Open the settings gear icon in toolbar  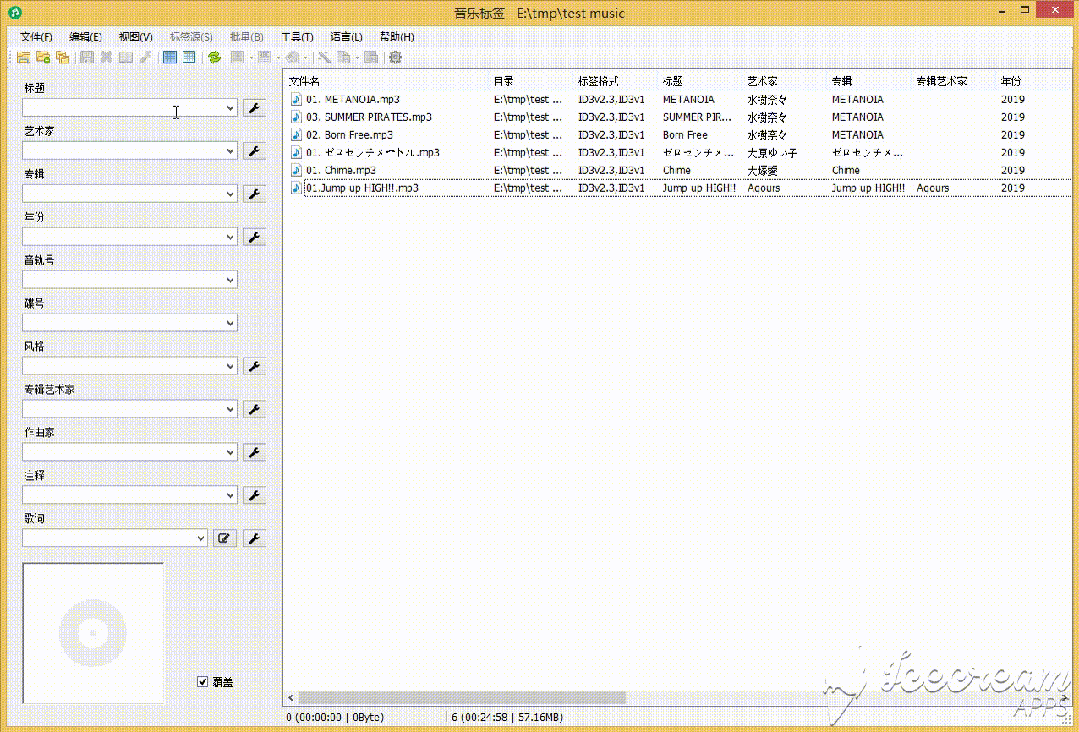coord(395,57)
